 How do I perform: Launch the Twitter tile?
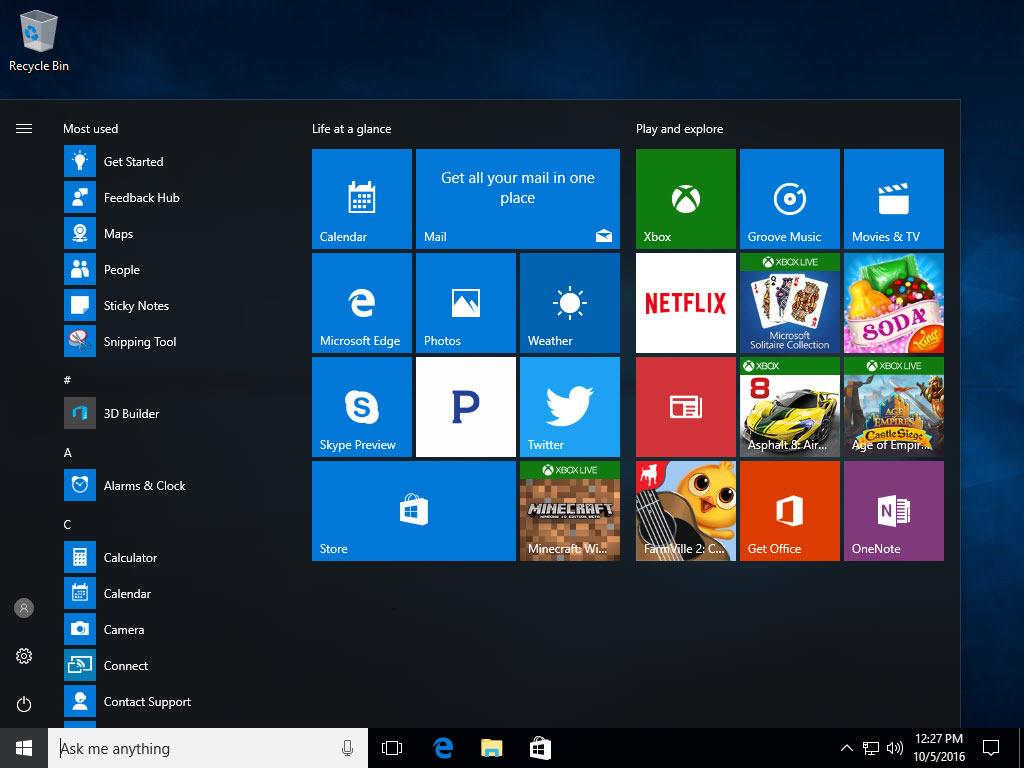tap(570, 407)
